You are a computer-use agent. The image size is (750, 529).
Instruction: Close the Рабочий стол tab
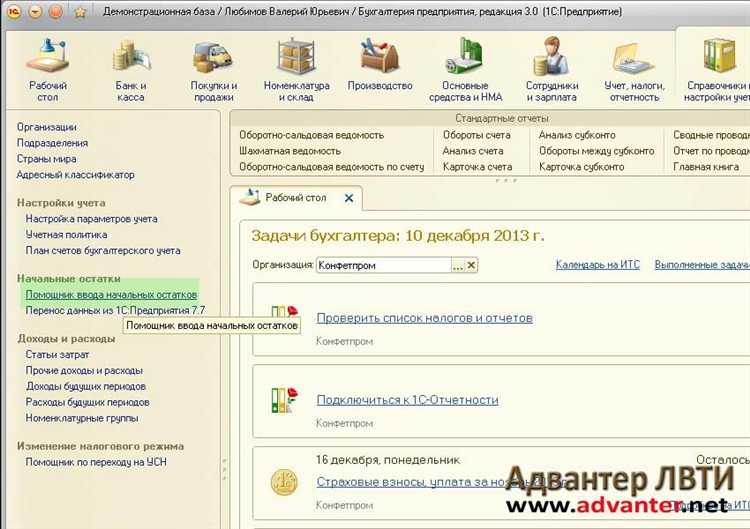[348, 198]
